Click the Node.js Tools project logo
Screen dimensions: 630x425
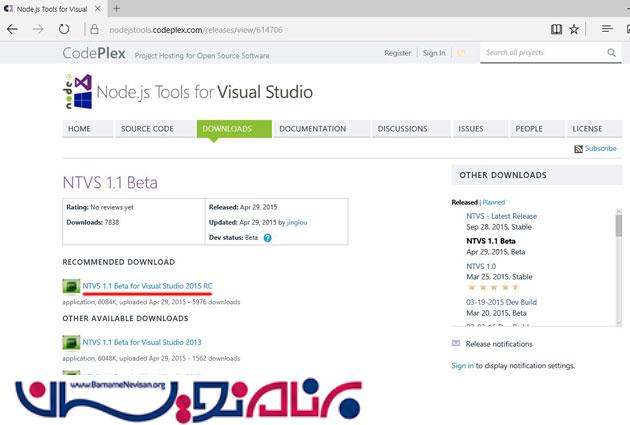(x=78, y=92)
